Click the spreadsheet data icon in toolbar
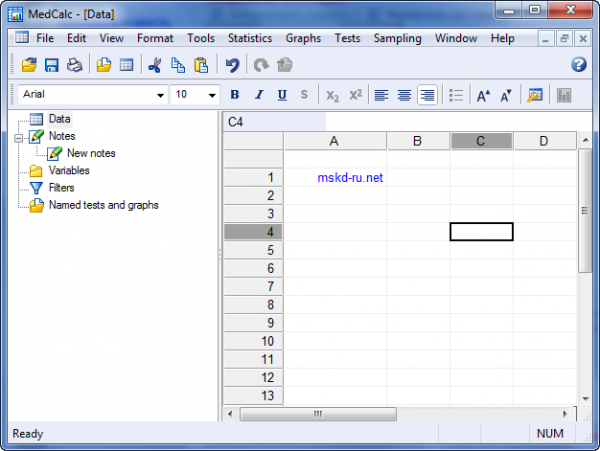 tap(127, 65)
